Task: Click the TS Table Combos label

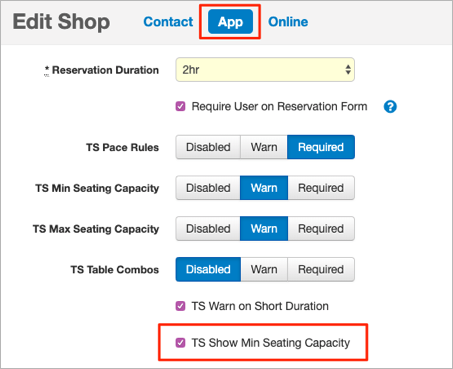Action: coord(115,270)
